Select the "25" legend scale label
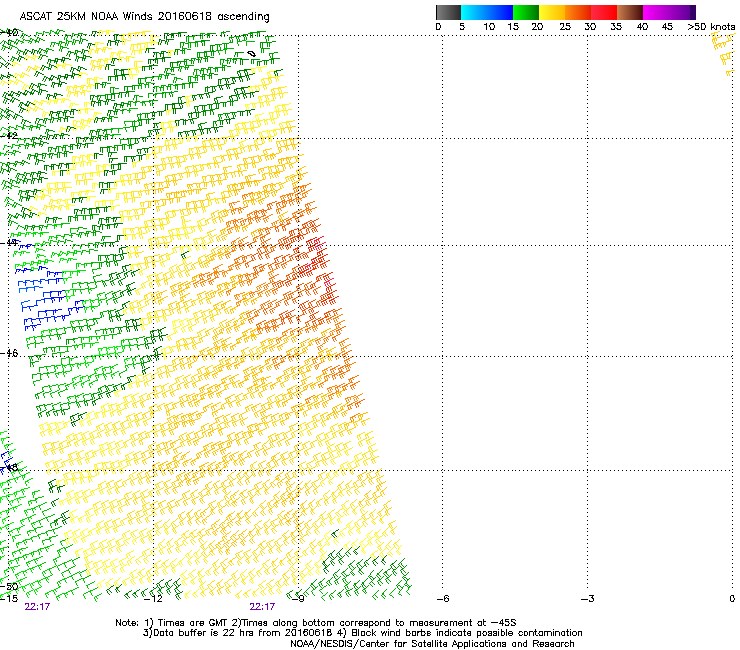 point(565,27)
